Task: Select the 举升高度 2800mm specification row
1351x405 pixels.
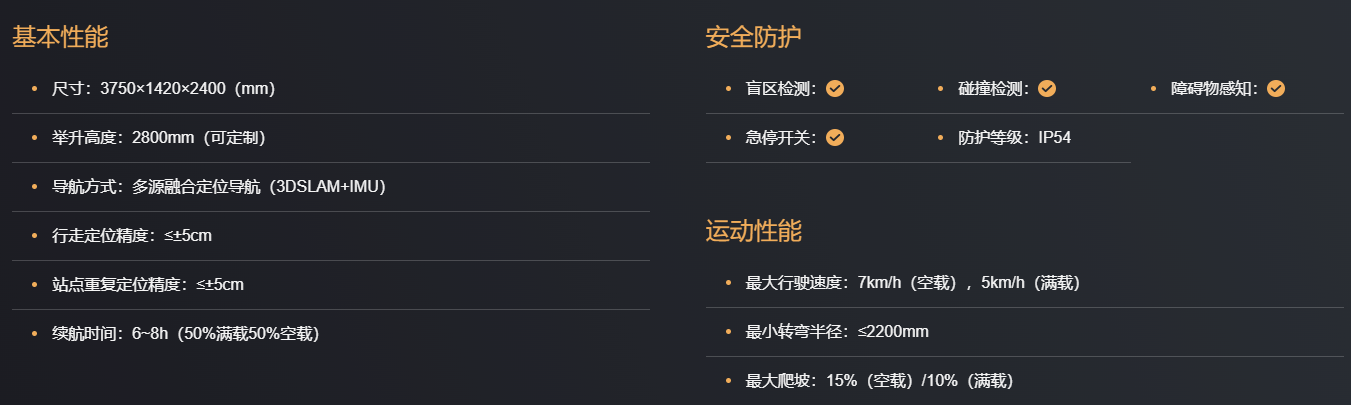Action: pos(158,138)
